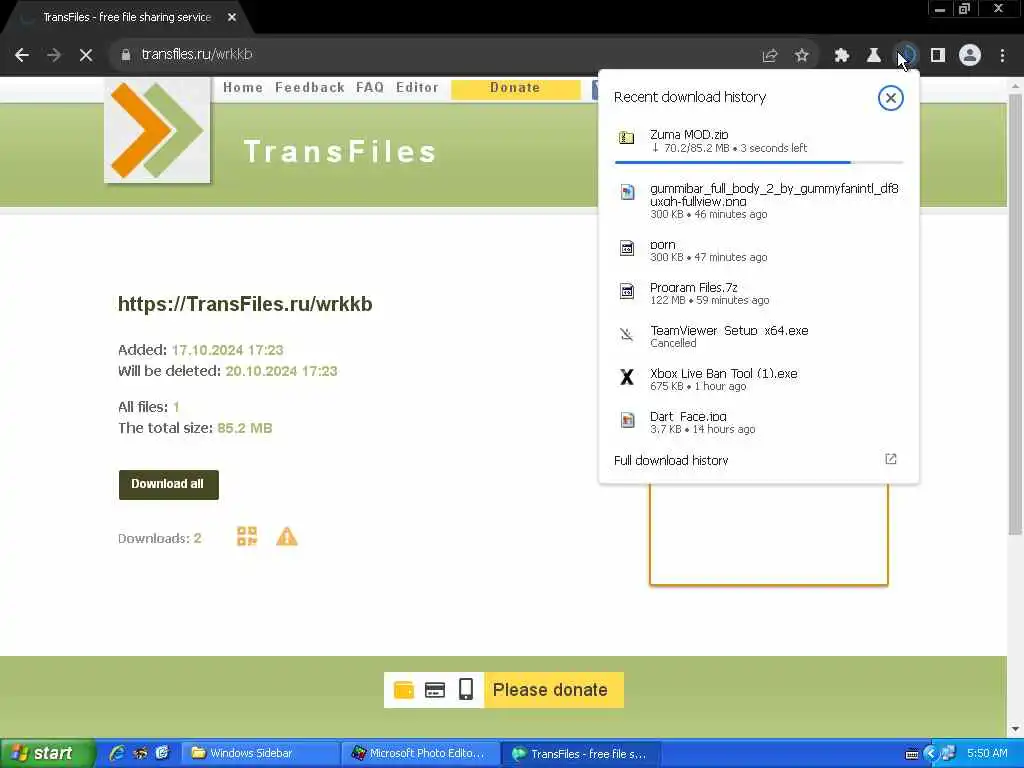
Task: Open Full download history external link icon
Action: click(891, 459)
